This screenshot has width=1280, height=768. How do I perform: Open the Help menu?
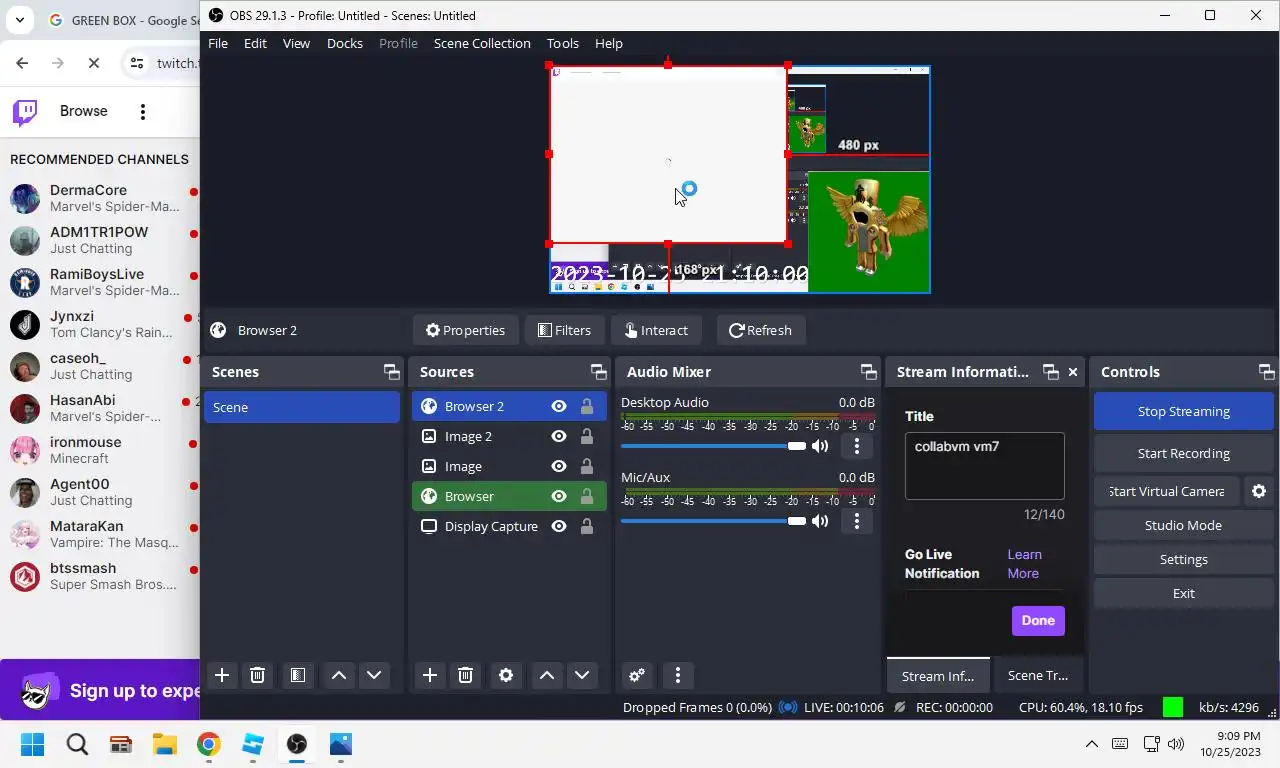pyautogui.click(x=609, y=43)
